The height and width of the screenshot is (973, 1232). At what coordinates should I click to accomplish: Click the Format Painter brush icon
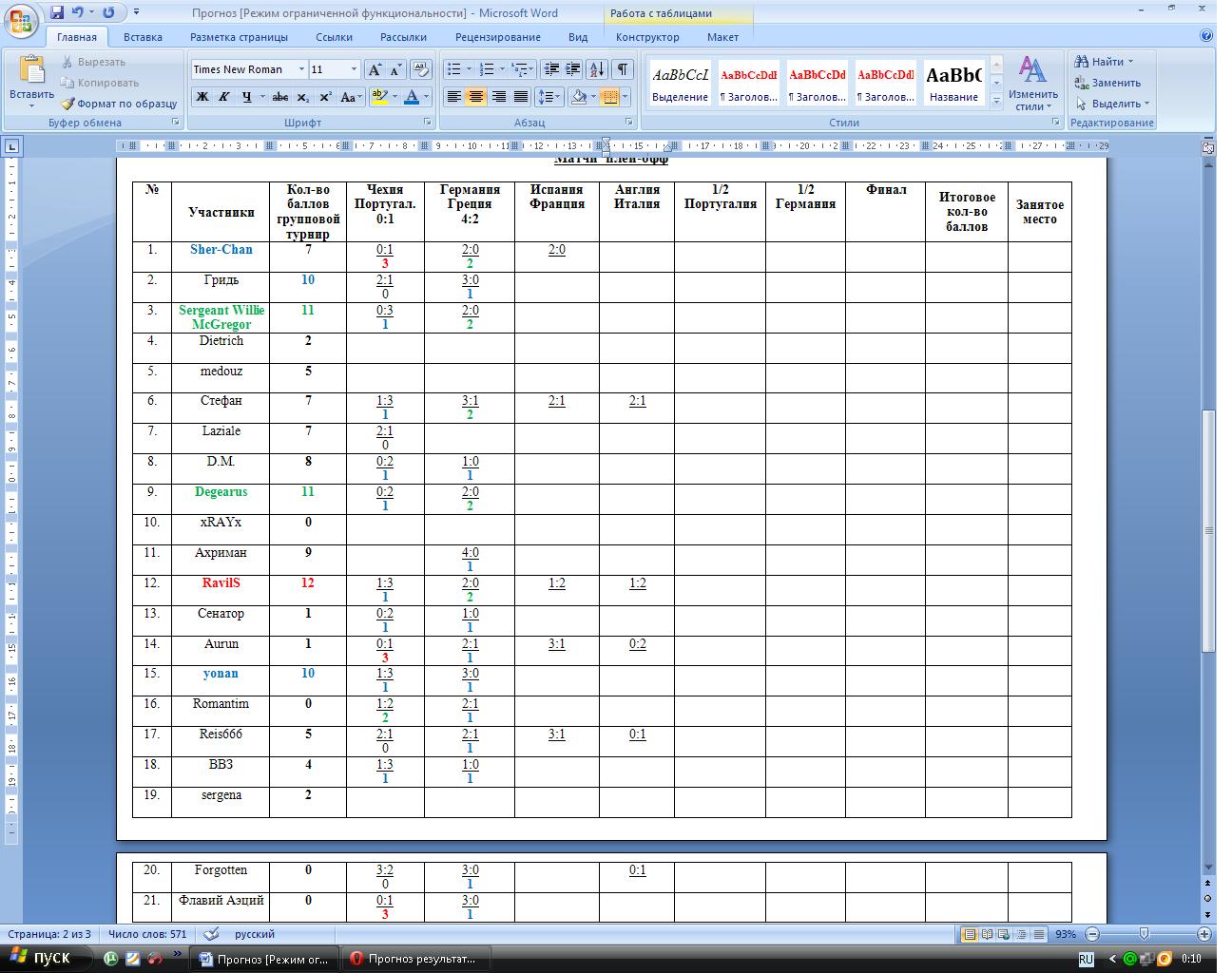(68, 104)
